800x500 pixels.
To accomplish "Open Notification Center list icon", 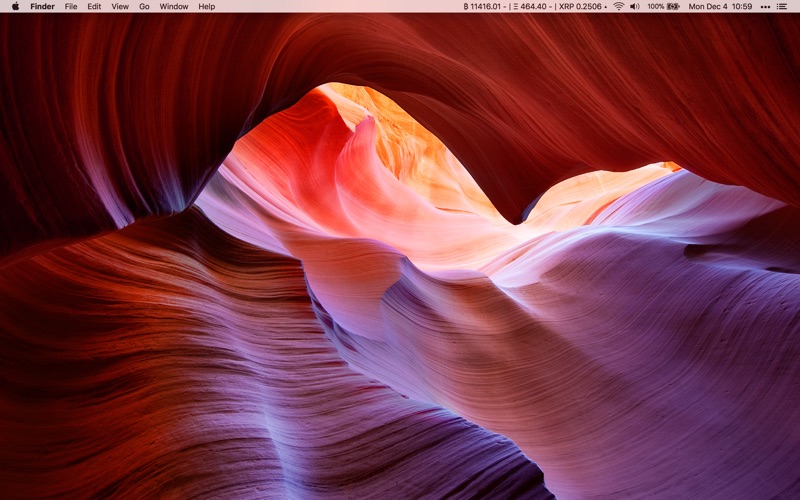I will 782,7.
